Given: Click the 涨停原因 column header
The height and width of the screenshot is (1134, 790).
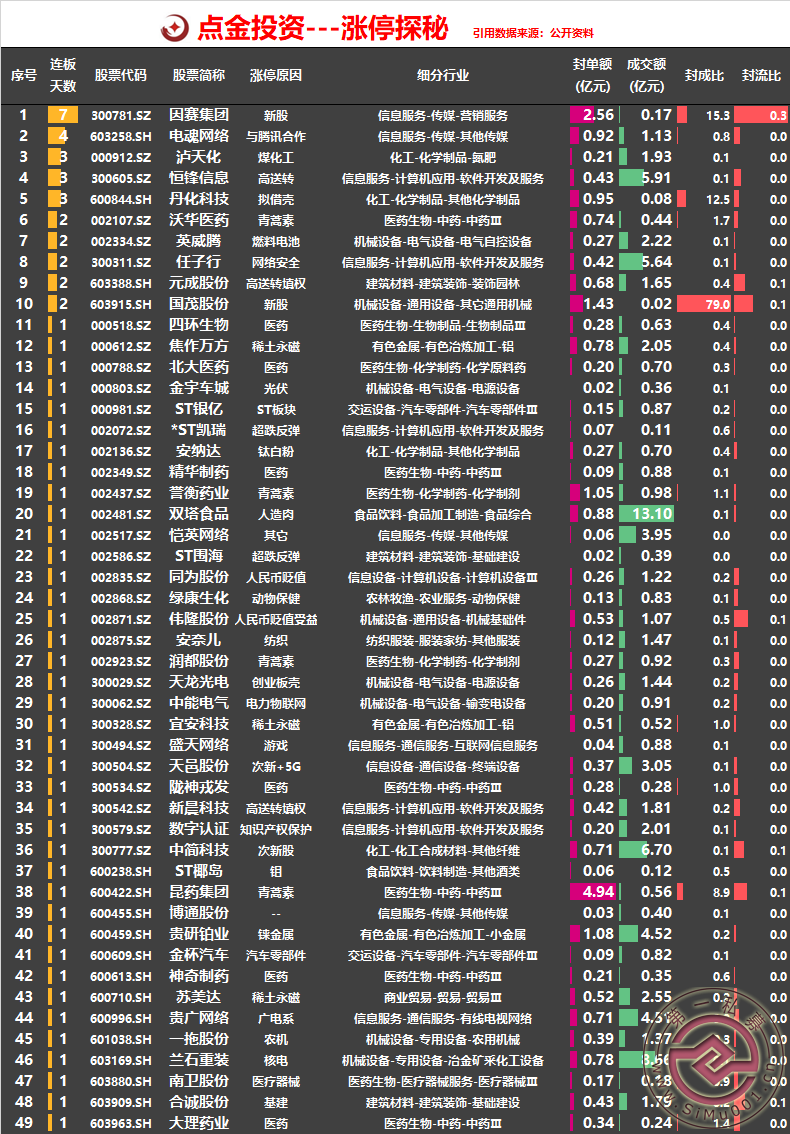Looking at the screenshot, I should pos(275,75).
